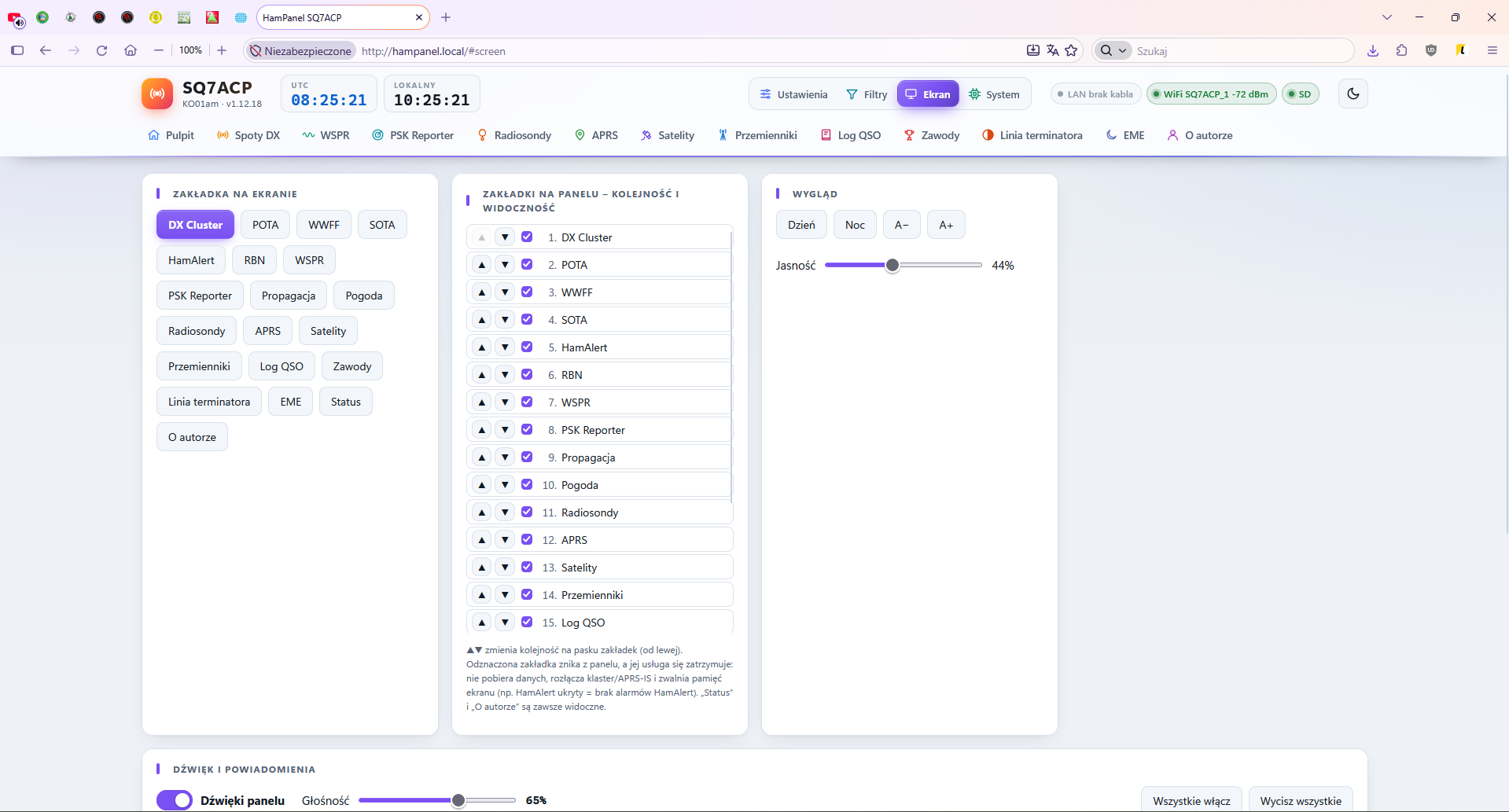
Task: Click the Wycisz wszystkie button
Action: (1301, 800)
